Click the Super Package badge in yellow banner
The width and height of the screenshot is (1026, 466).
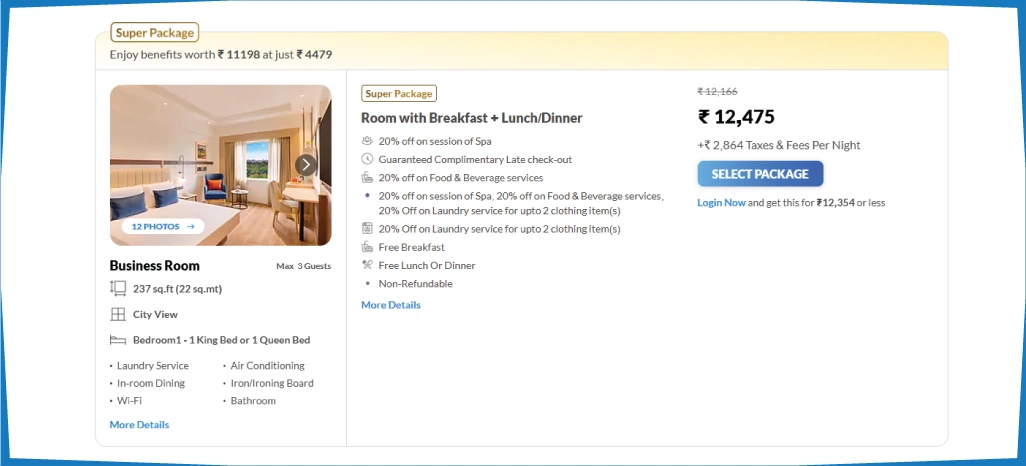(154, 33)
